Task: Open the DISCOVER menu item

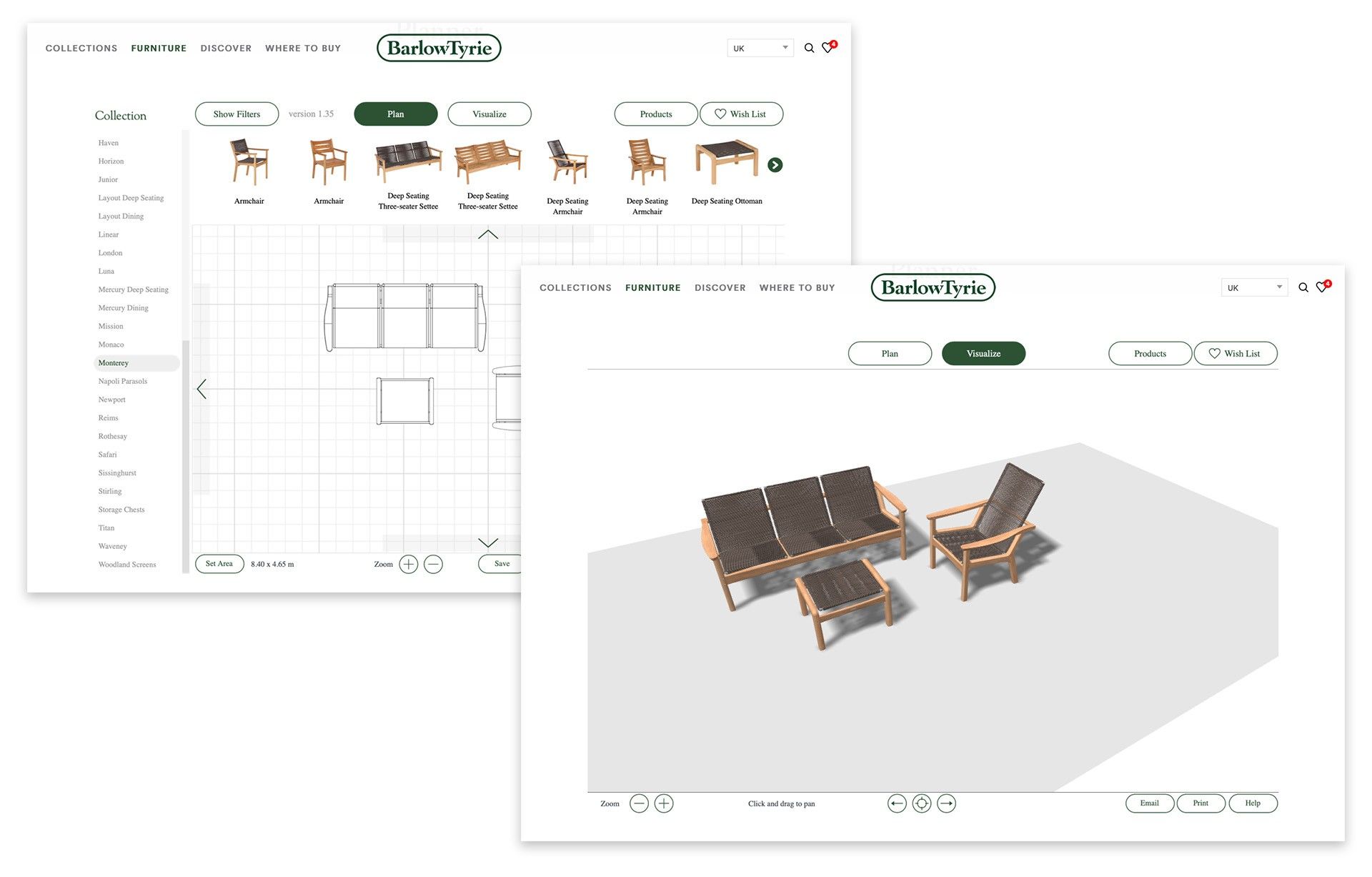Action: (x=226, y=48)
